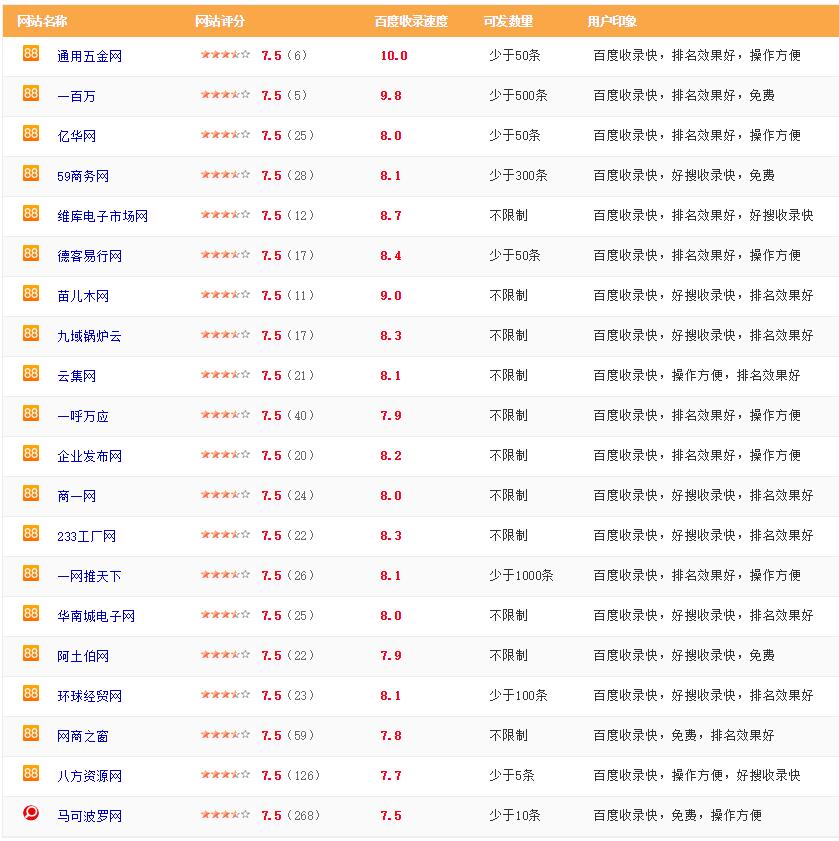Click the 88 icon beside 九域锅炉云
The width and height of the screenshot is (839, 841).
pos(31,334)
